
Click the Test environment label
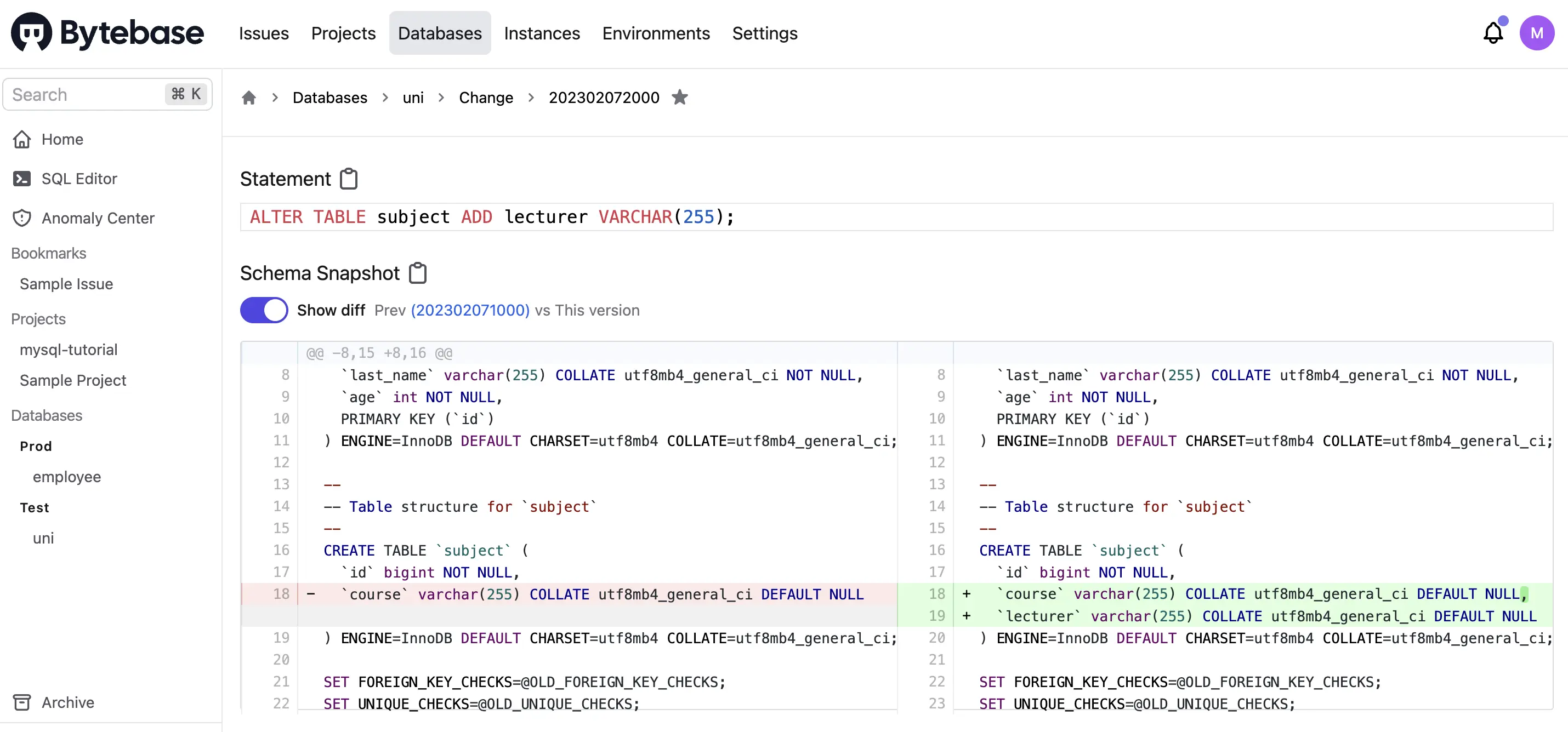pyautogui.click(x=35, y=507)
